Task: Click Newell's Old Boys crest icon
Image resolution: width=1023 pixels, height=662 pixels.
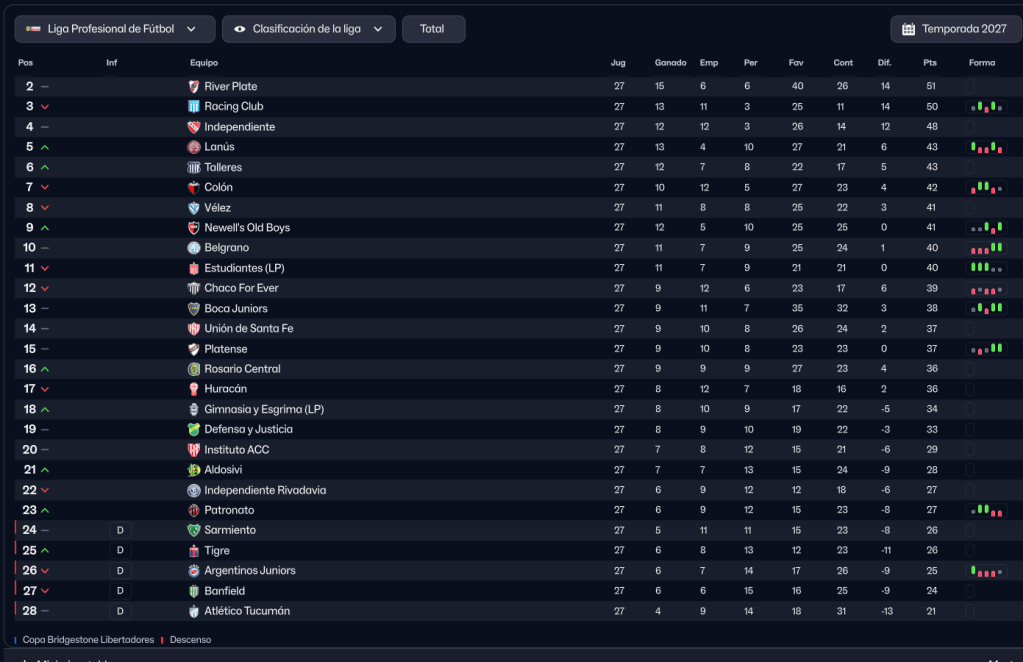Action: click(x=194, y=228)
